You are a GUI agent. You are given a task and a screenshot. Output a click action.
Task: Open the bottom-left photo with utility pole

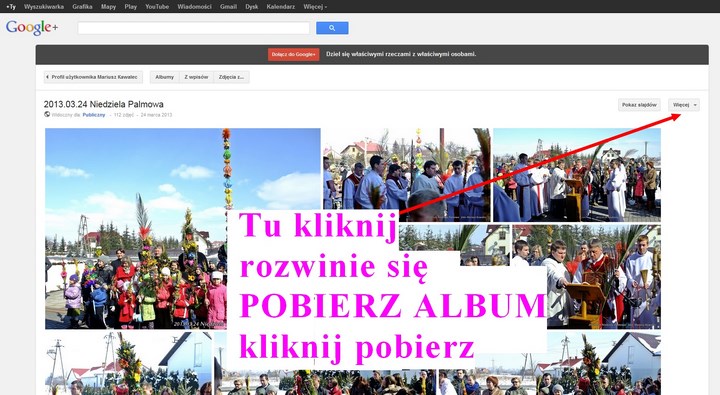pyautogui.click(x=129, y=363)
